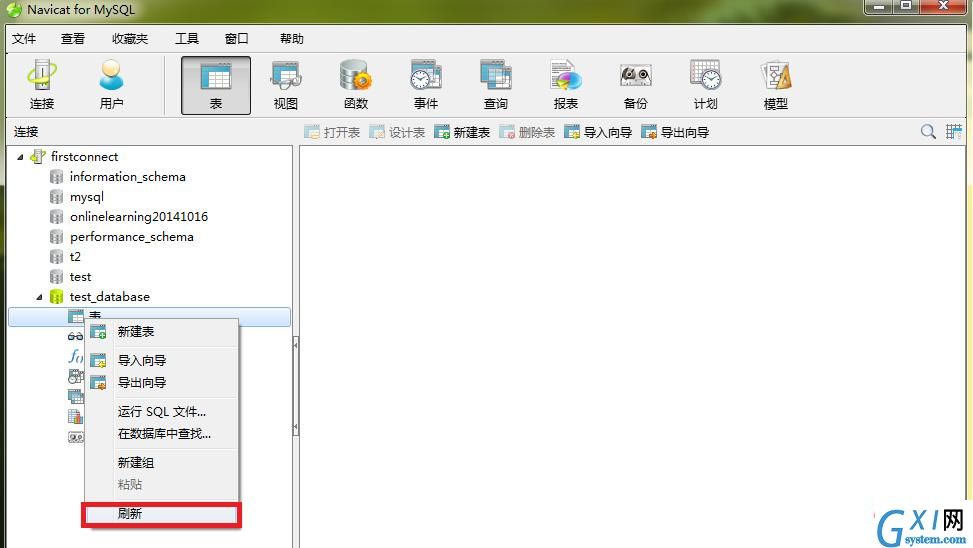Select the mysql database
Viewport: 973px width, 548px height.
(x=87, y=197)
